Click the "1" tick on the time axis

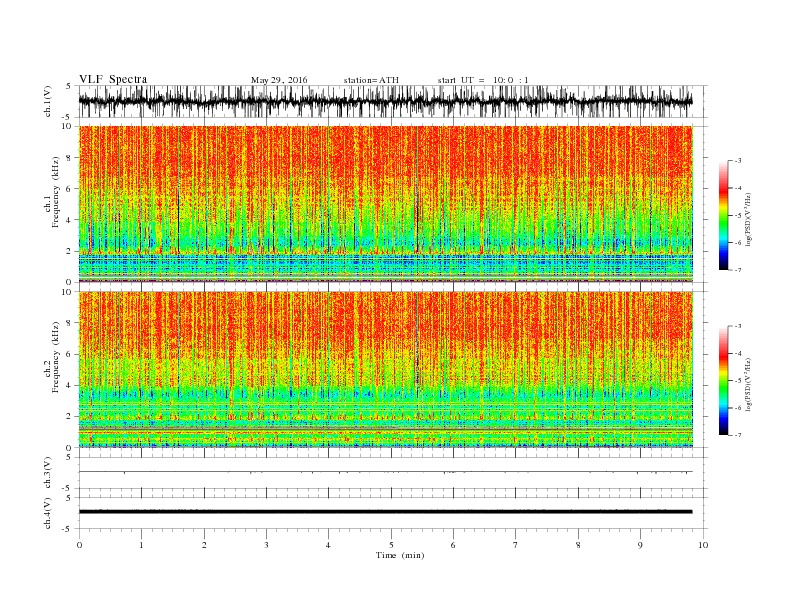(141, 545)
